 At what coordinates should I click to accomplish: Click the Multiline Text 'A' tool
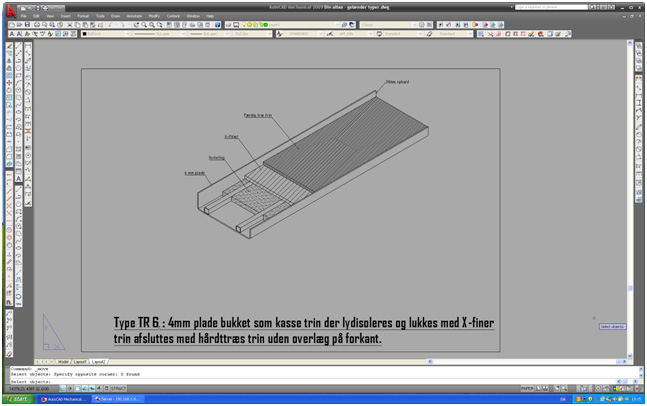click(19, 178)
